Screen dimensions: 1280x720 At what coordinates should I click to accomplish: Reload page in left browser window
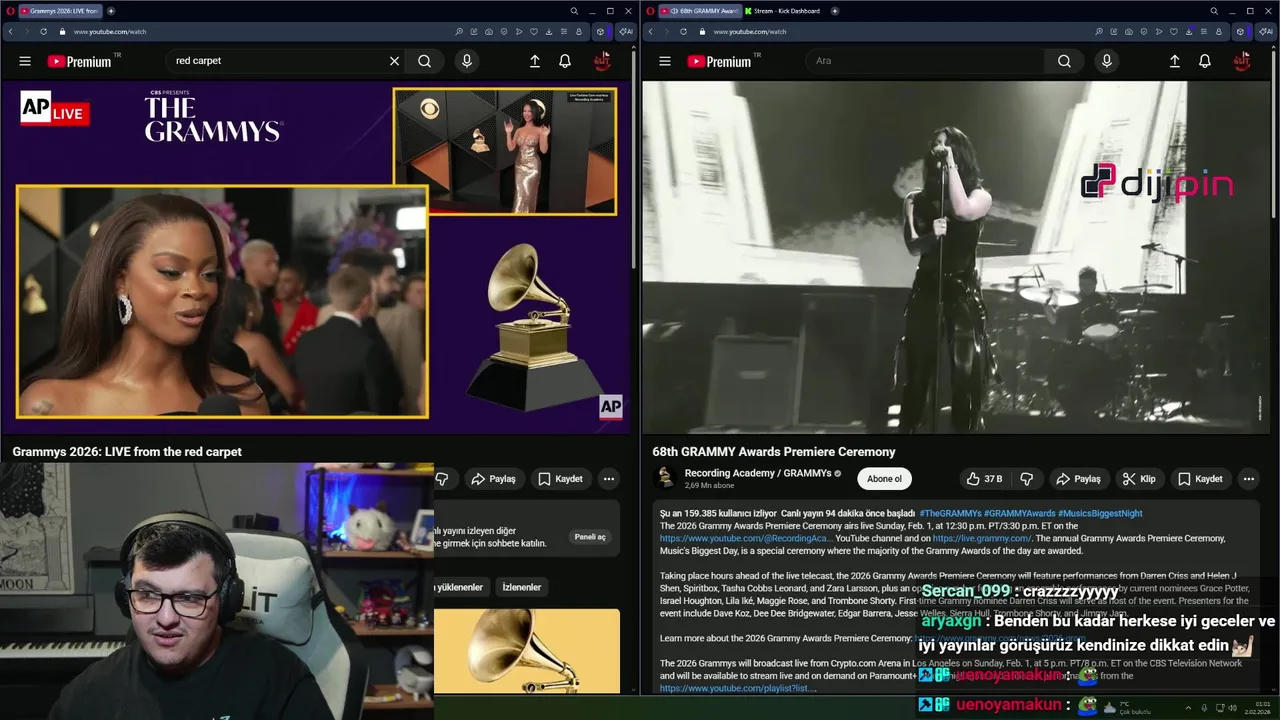tap(43, 31)
